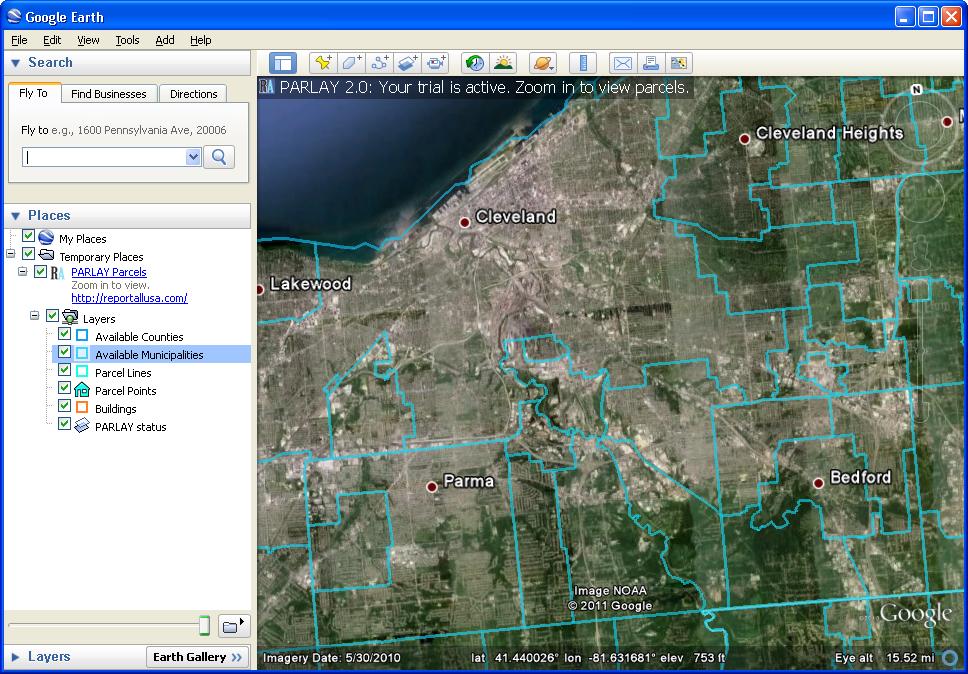968x674 pixels.
Task: Click the Cleveland Heights placemark dot
Action: (x=745, y=139)
